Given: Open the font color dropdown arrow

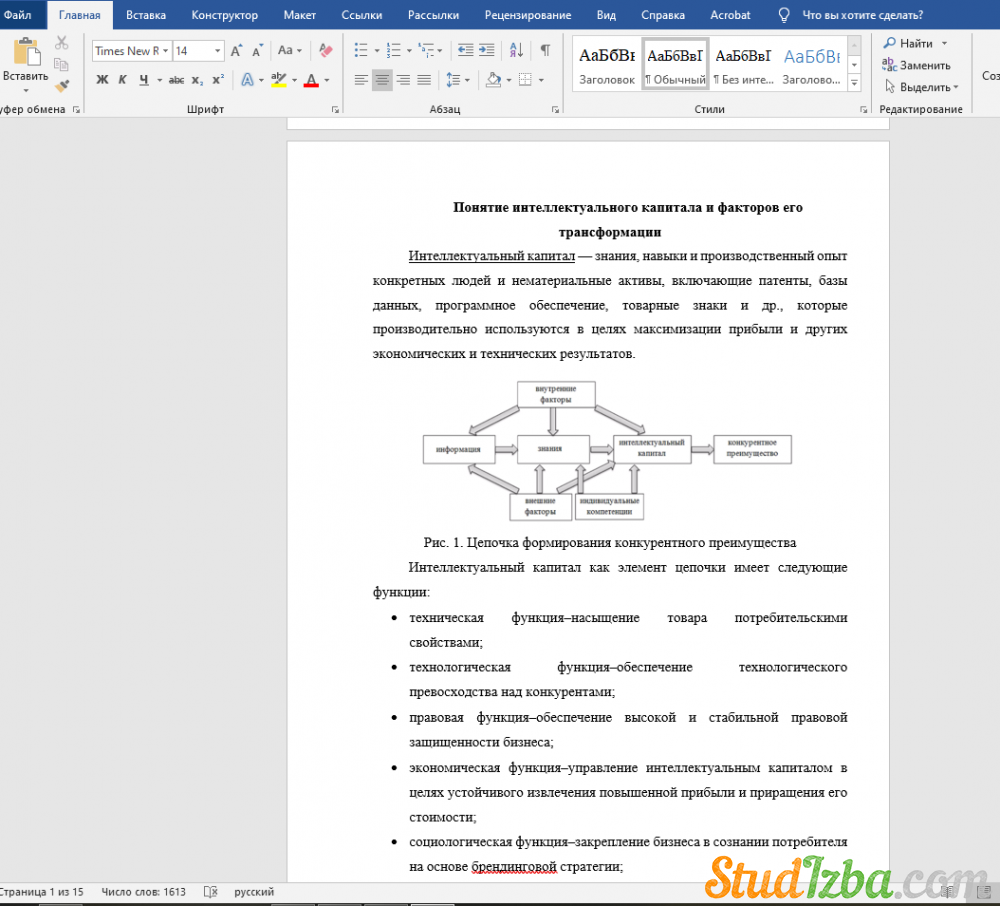Looking at the screenshot, I should 327,80.
